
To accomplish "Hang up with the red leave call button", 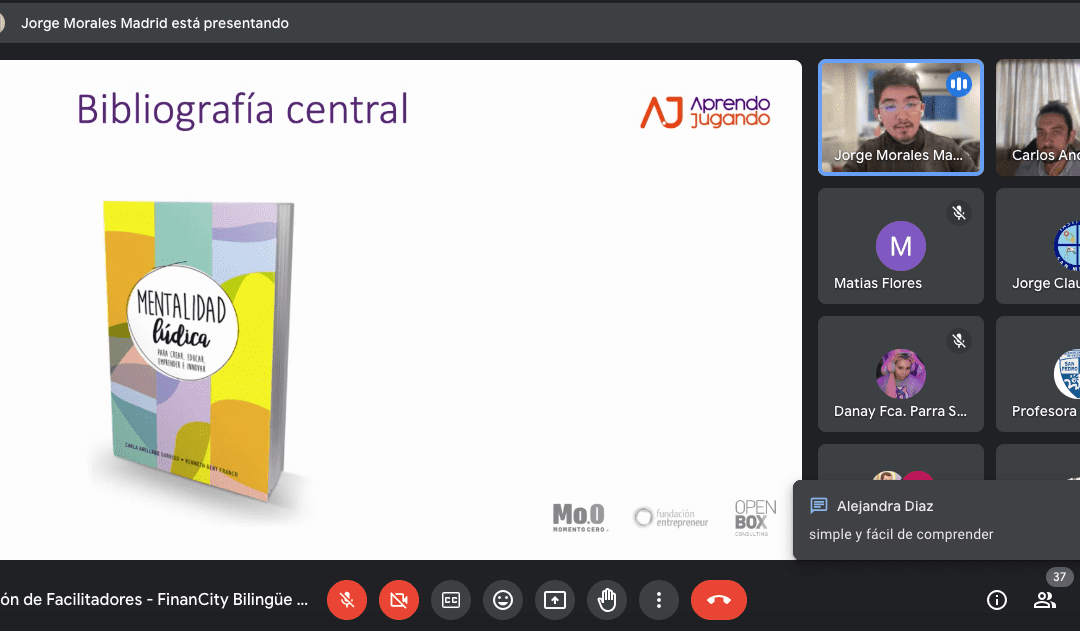I will pyautogui.click(x=718, y=600).
